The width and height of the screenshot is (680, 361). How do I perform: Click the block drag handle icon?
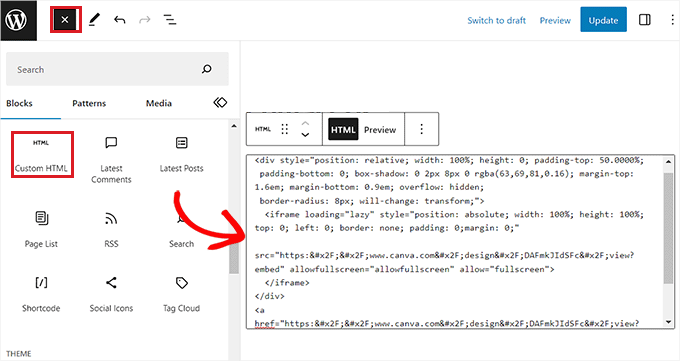coord(284,129)
